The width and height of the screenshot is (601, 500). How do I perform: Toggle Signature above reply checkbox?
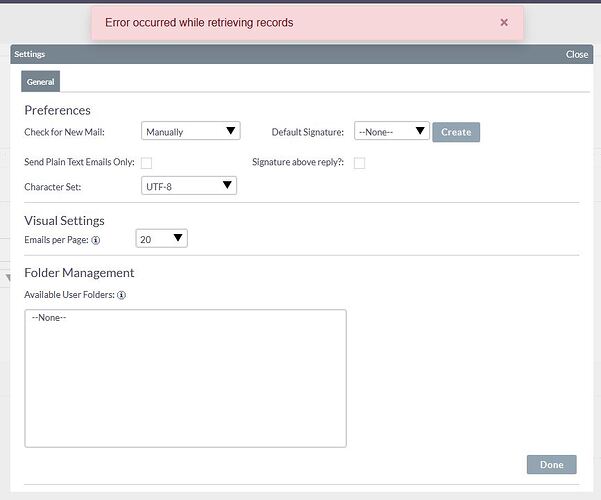tap(359, 163)
